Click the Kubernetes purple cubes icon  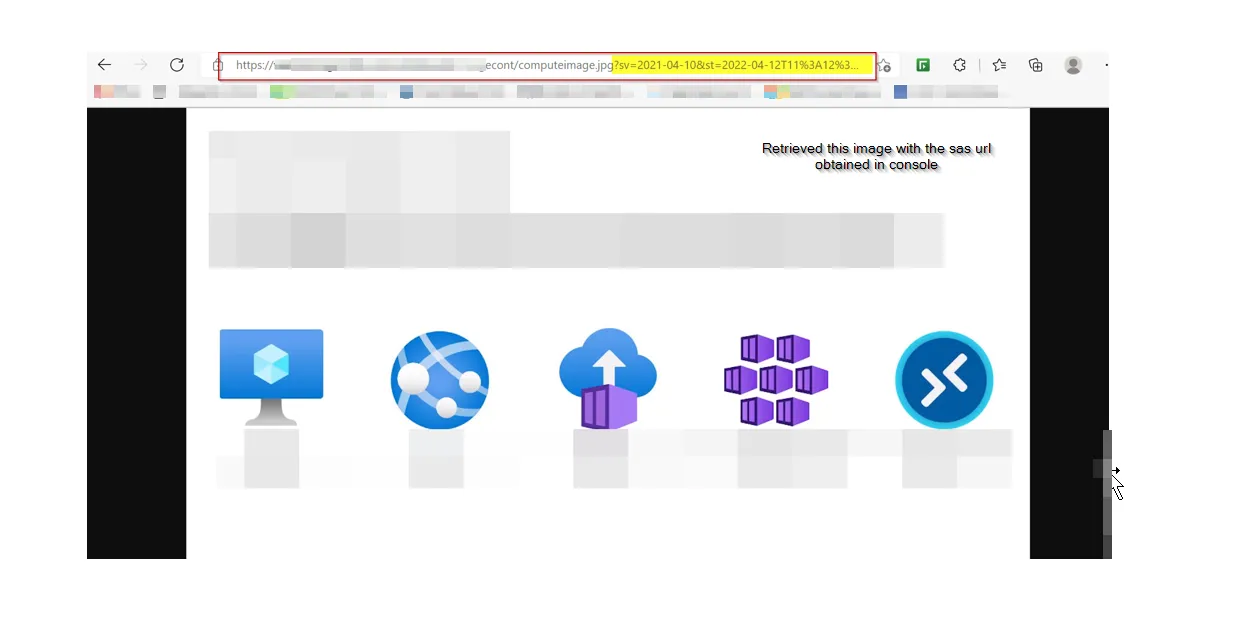pos(776,379)
